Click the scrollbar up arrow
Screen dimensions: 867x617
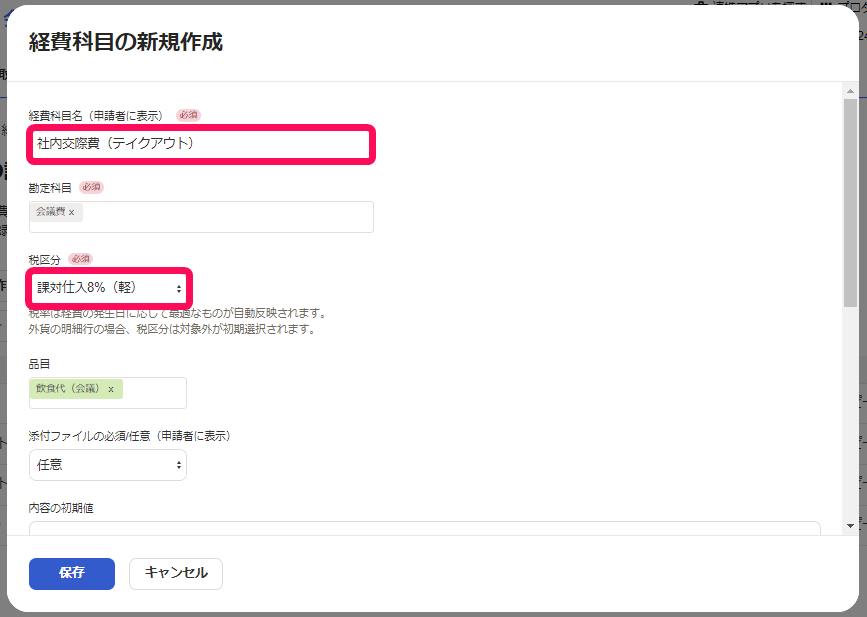pos(850,91)
